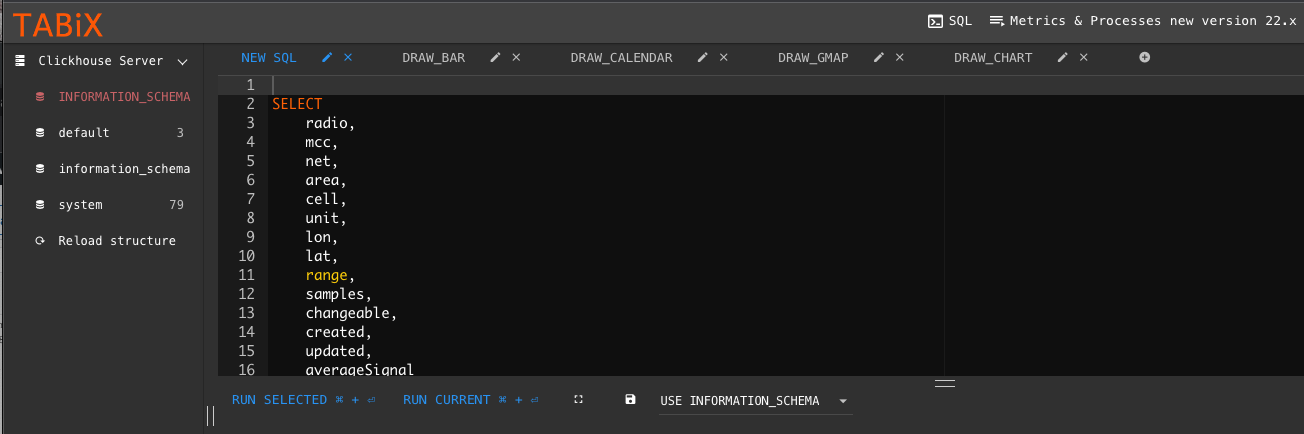
Task: Click the word area on line 6
Action: point(323,180)
